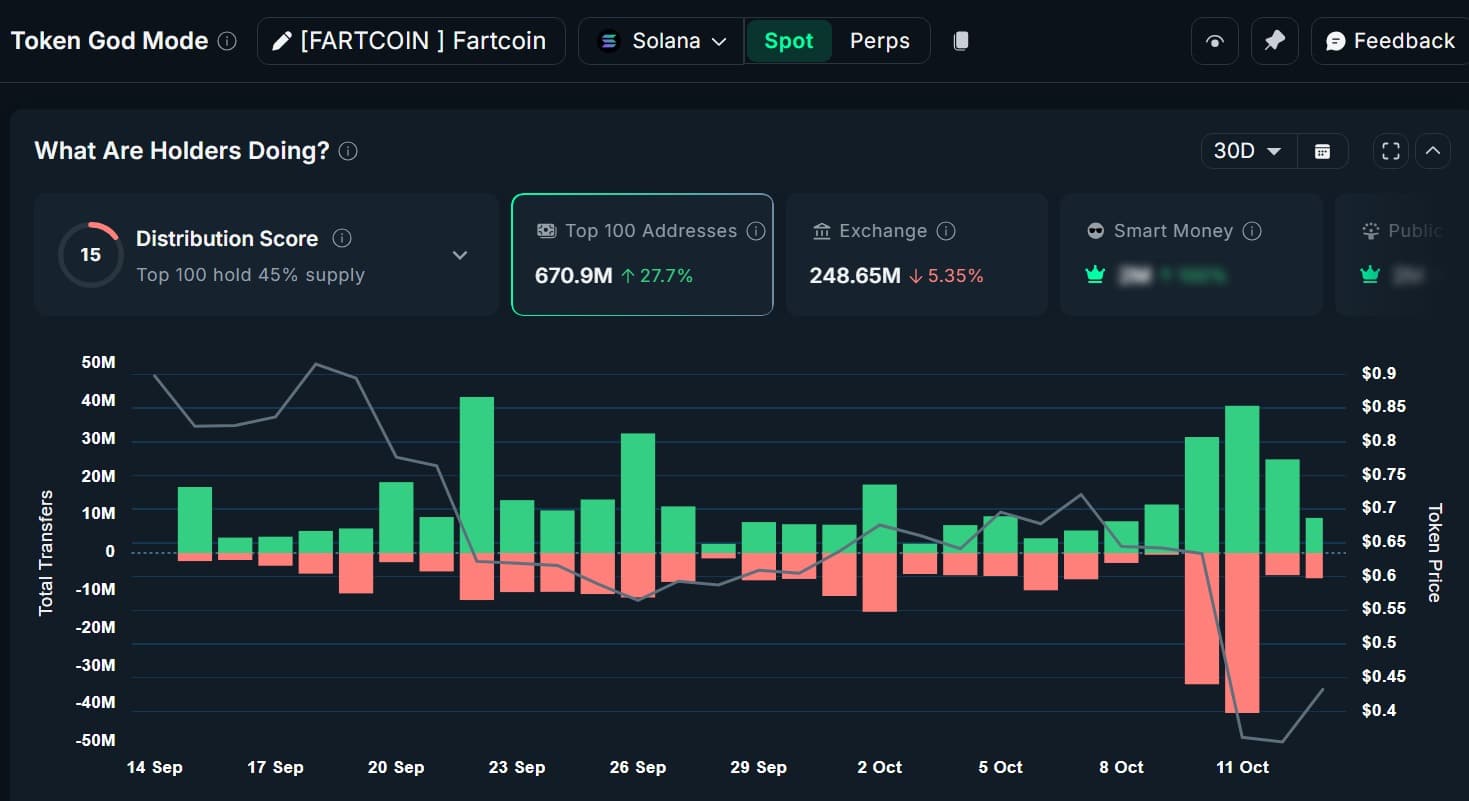The image size is (1469, 801).
Task: Click the fullscreen expand icon on the chart panel
Action: (1390, 150)
